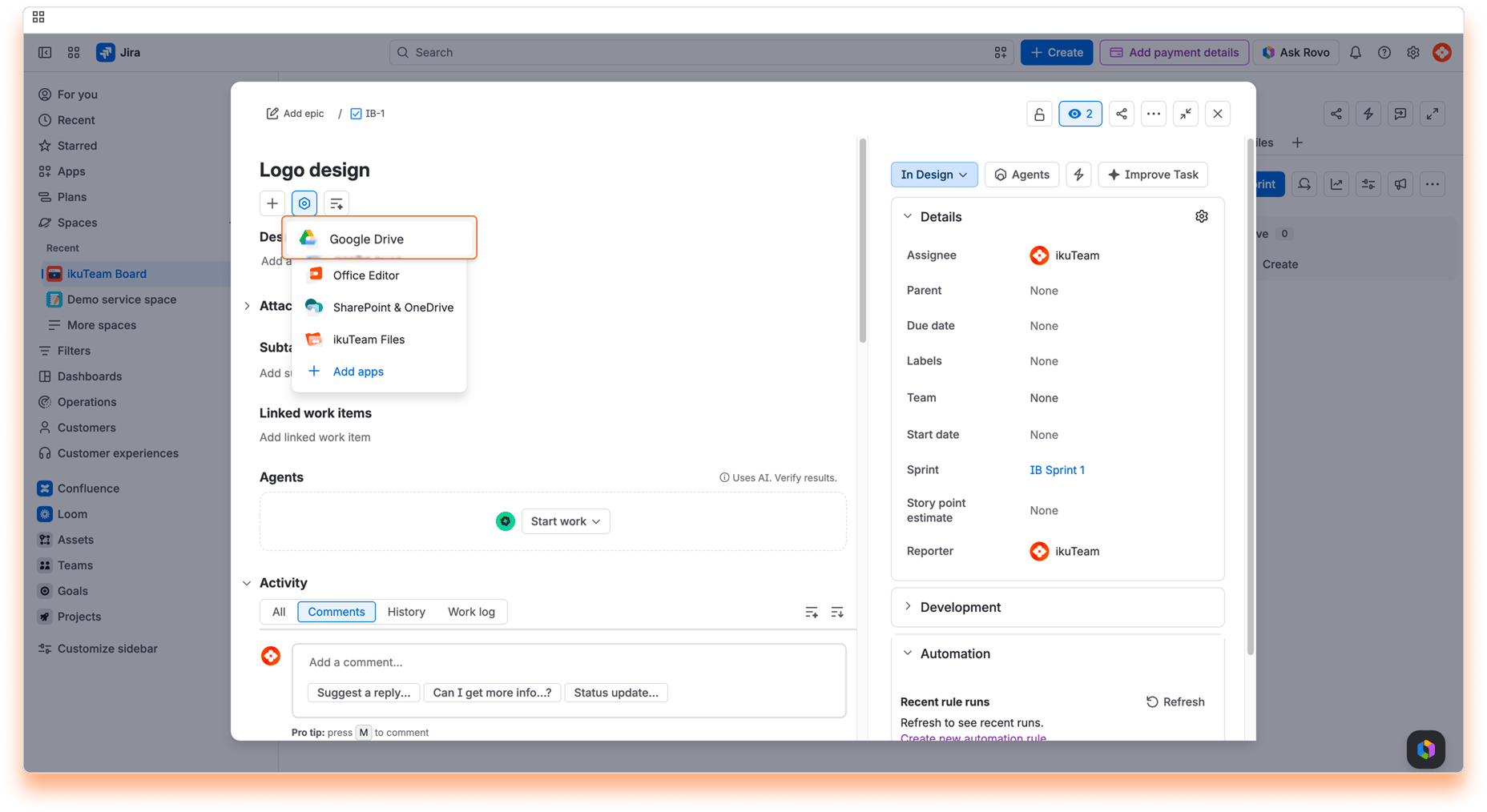The height and width of the screenshot is (812, 1487).
Task: Toggle the apps icon button below the title
Action: [x=304, y=203]
